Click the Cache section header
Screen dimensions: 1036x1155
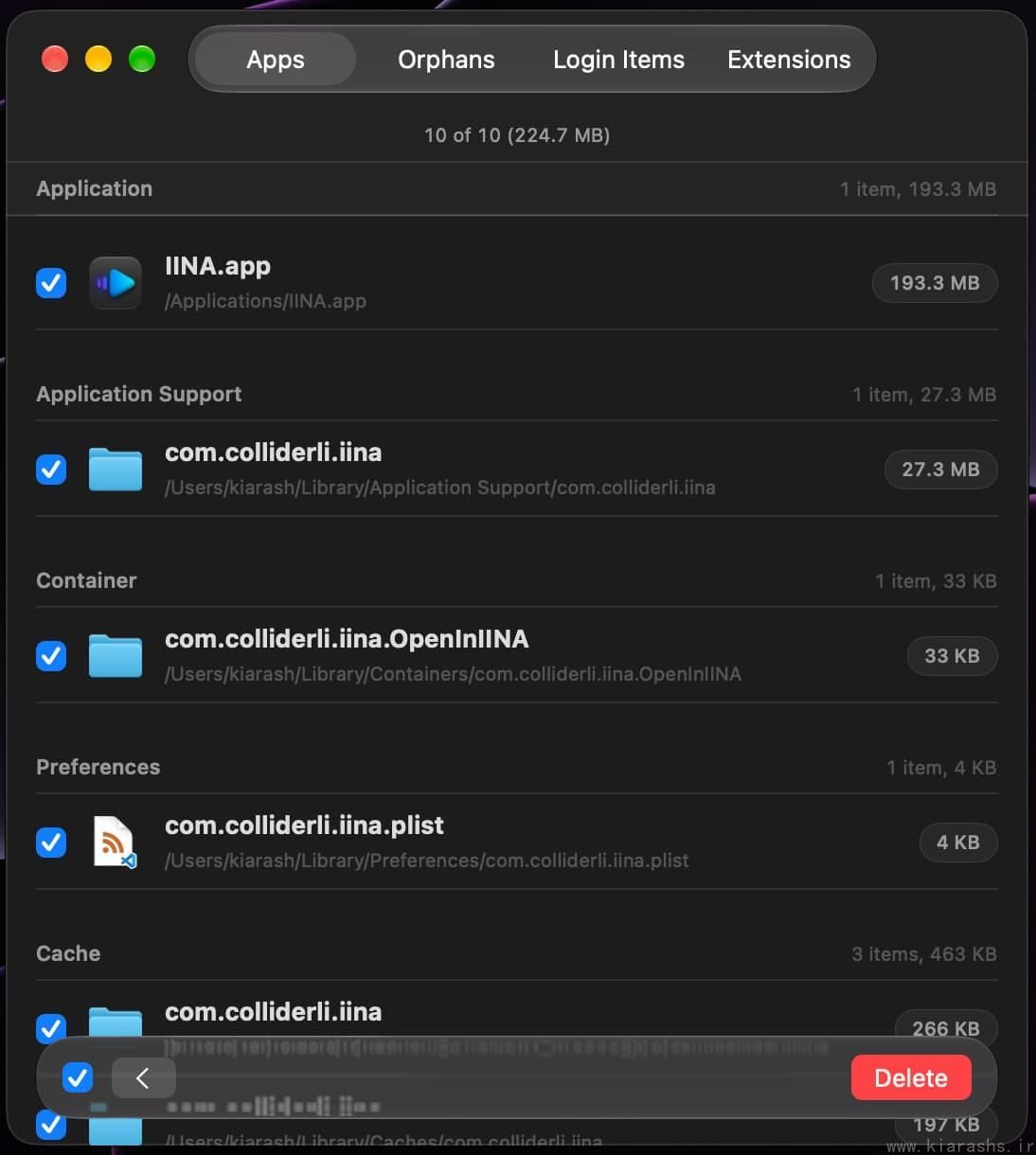coord(68,953)
